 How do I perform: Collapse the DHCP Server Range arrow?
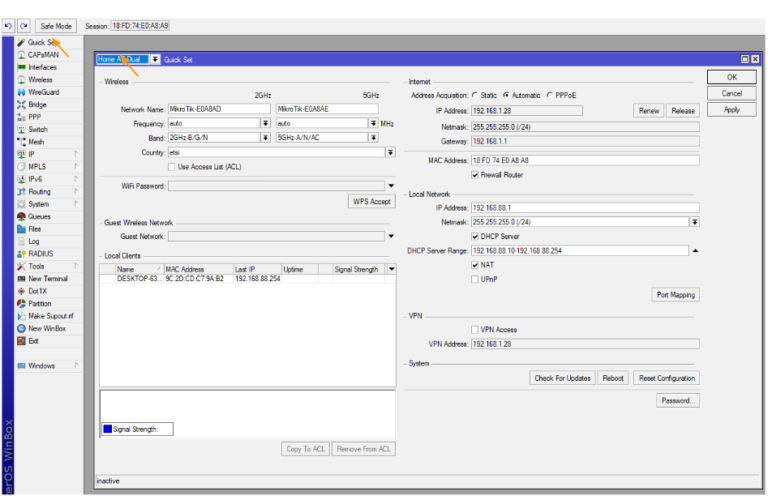pos(695,251)
